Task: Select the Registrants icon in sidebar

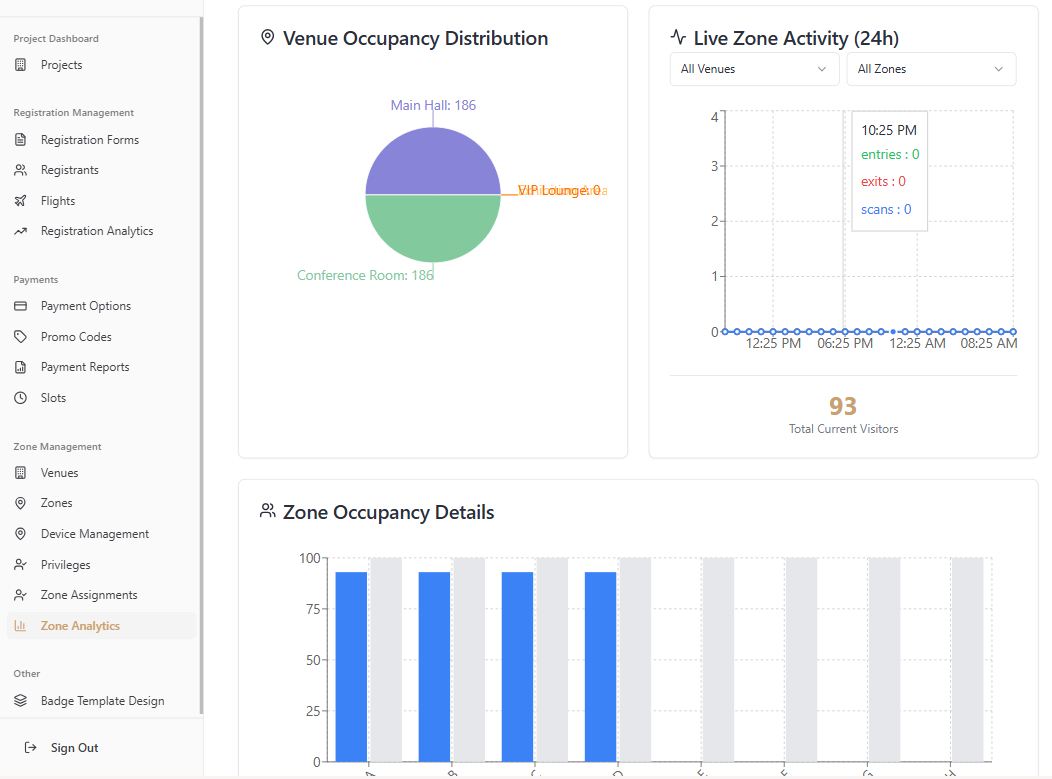Action: pyautogui.click(x=19, y=170)
